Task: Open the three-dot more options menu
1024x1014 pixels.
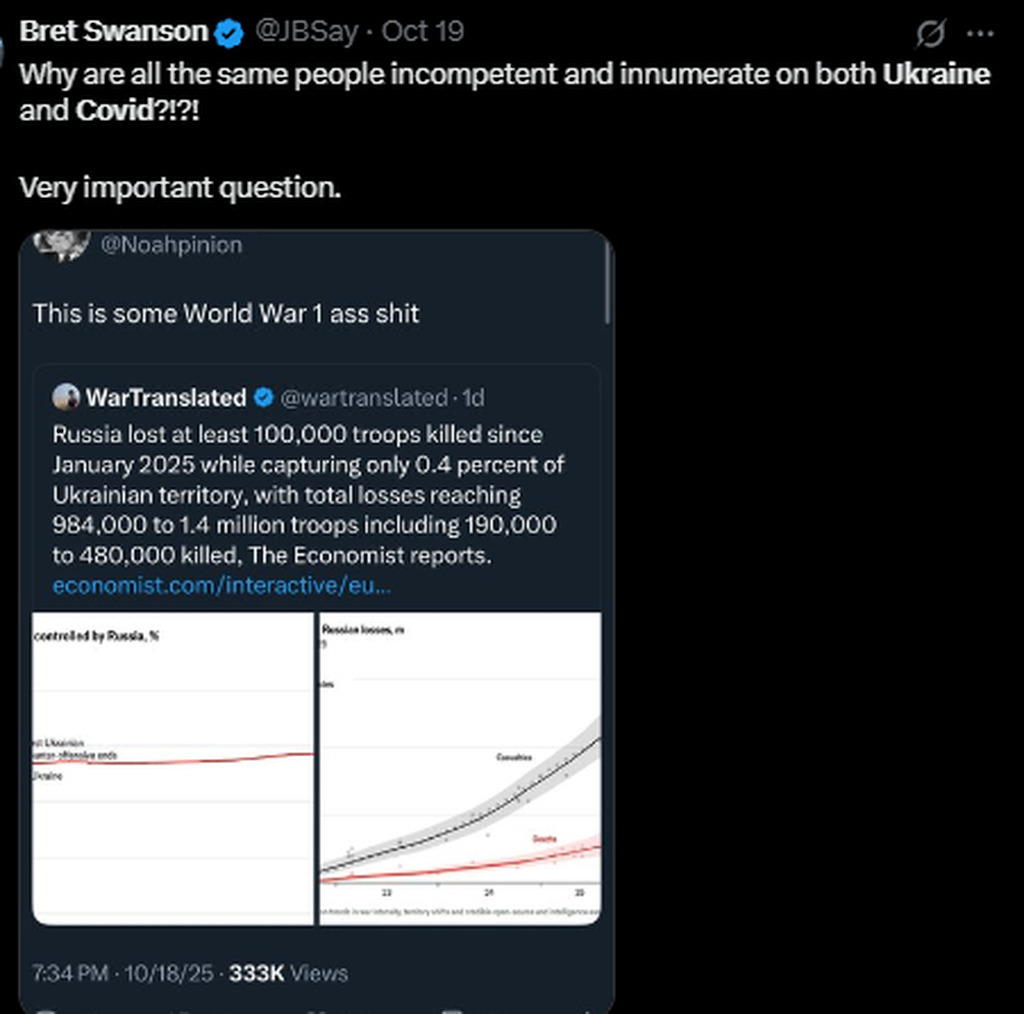Action: (980, 34)
